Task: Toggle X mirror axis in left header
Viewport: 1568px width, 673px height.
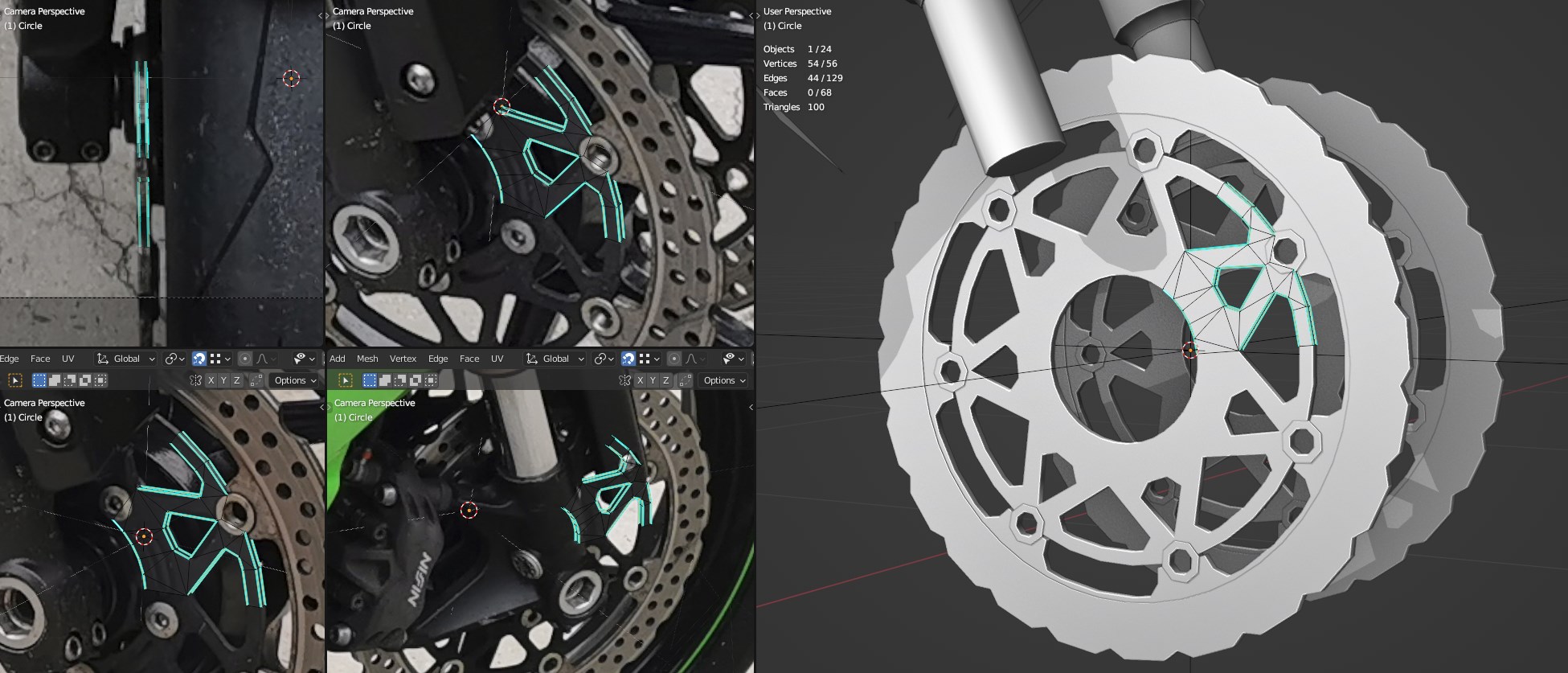Action: [x=211, y=380]
